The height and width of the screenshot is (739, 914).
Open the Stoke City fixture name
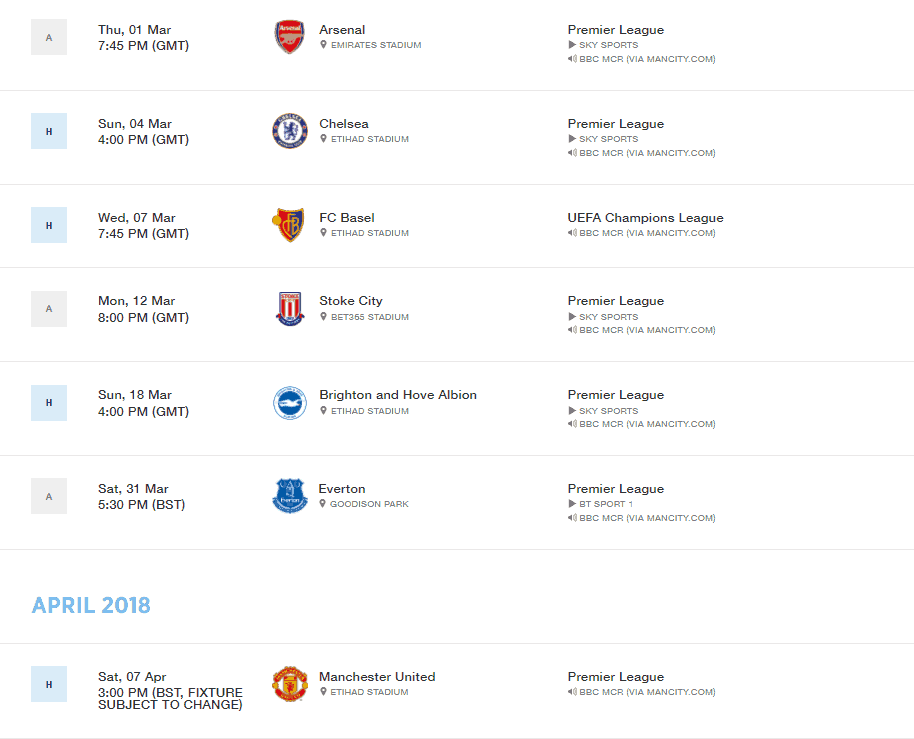point(351,301)
